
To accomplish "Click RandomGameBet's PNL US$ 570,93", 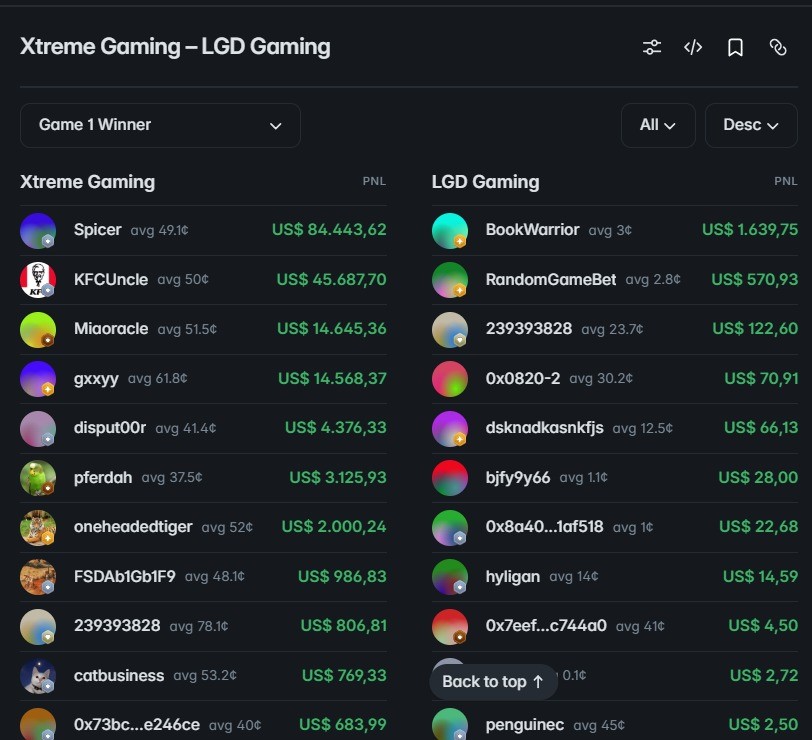I will [755, 280].
